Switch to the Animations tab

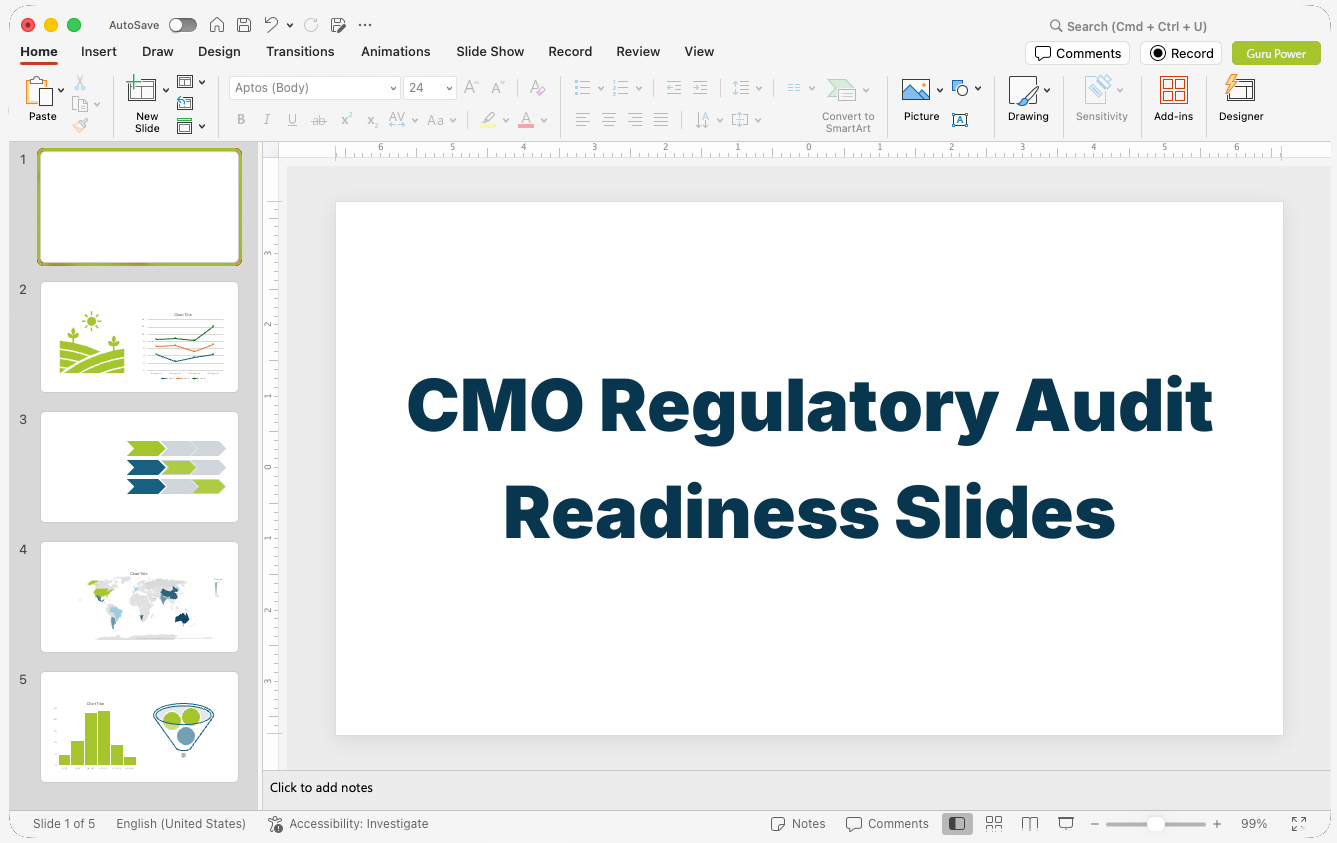(396, 51)
